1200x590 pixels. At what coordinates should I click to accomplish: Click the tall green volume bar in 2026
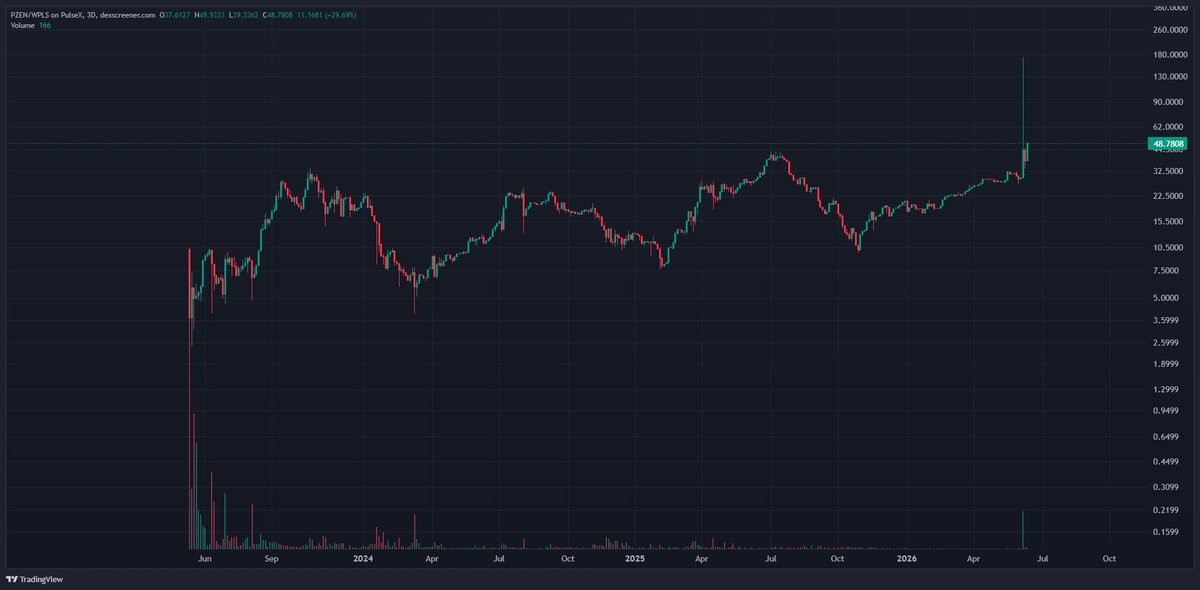coord(1023,529)
